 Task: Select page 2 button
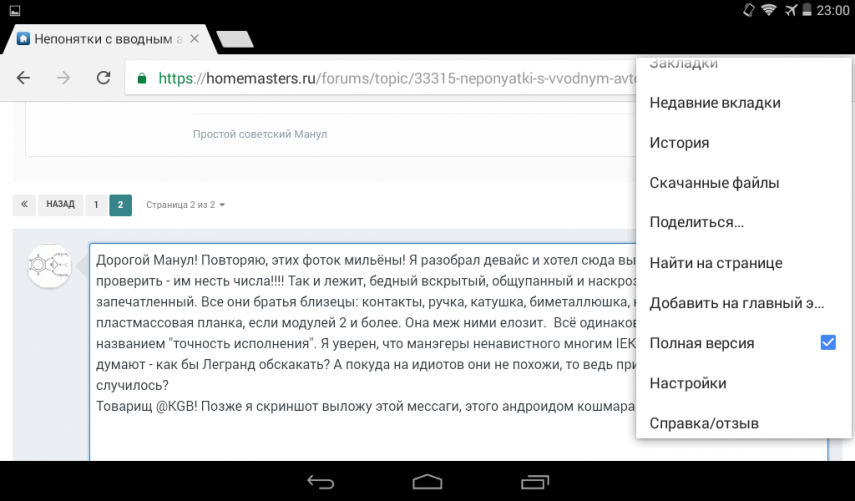click(121, 204)
